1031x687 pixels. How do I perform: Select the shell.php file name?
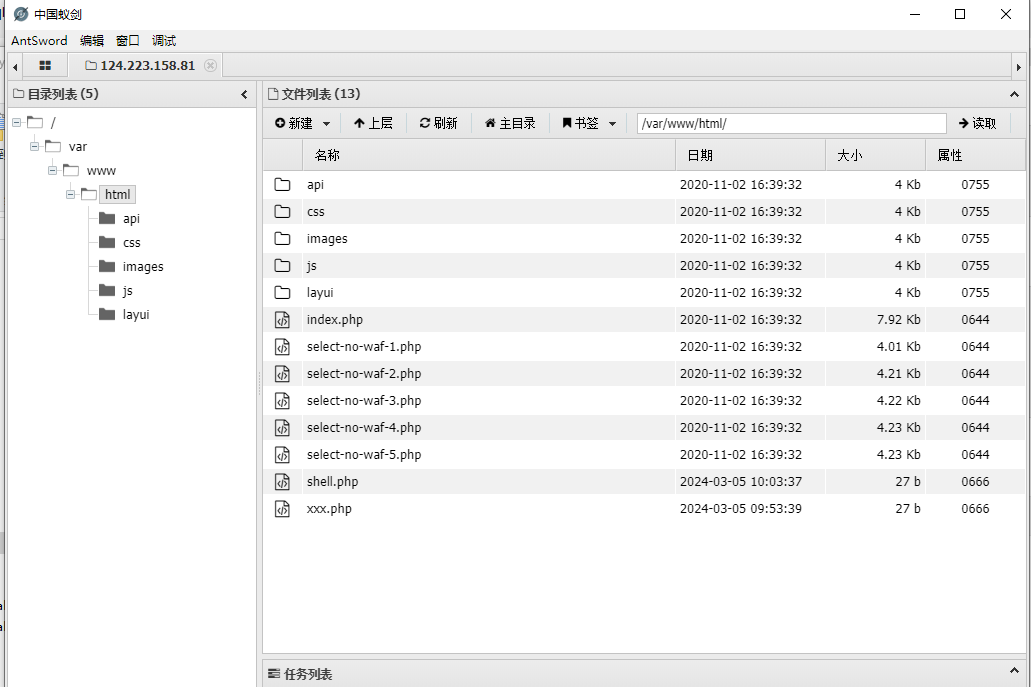[x=332, y=481]
